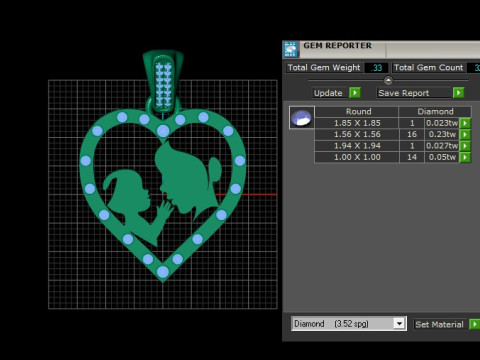Click green arrow for 0.05tw row
This screenshot has height=360, width=480.
pyautogui.click(x=465, y=157)
